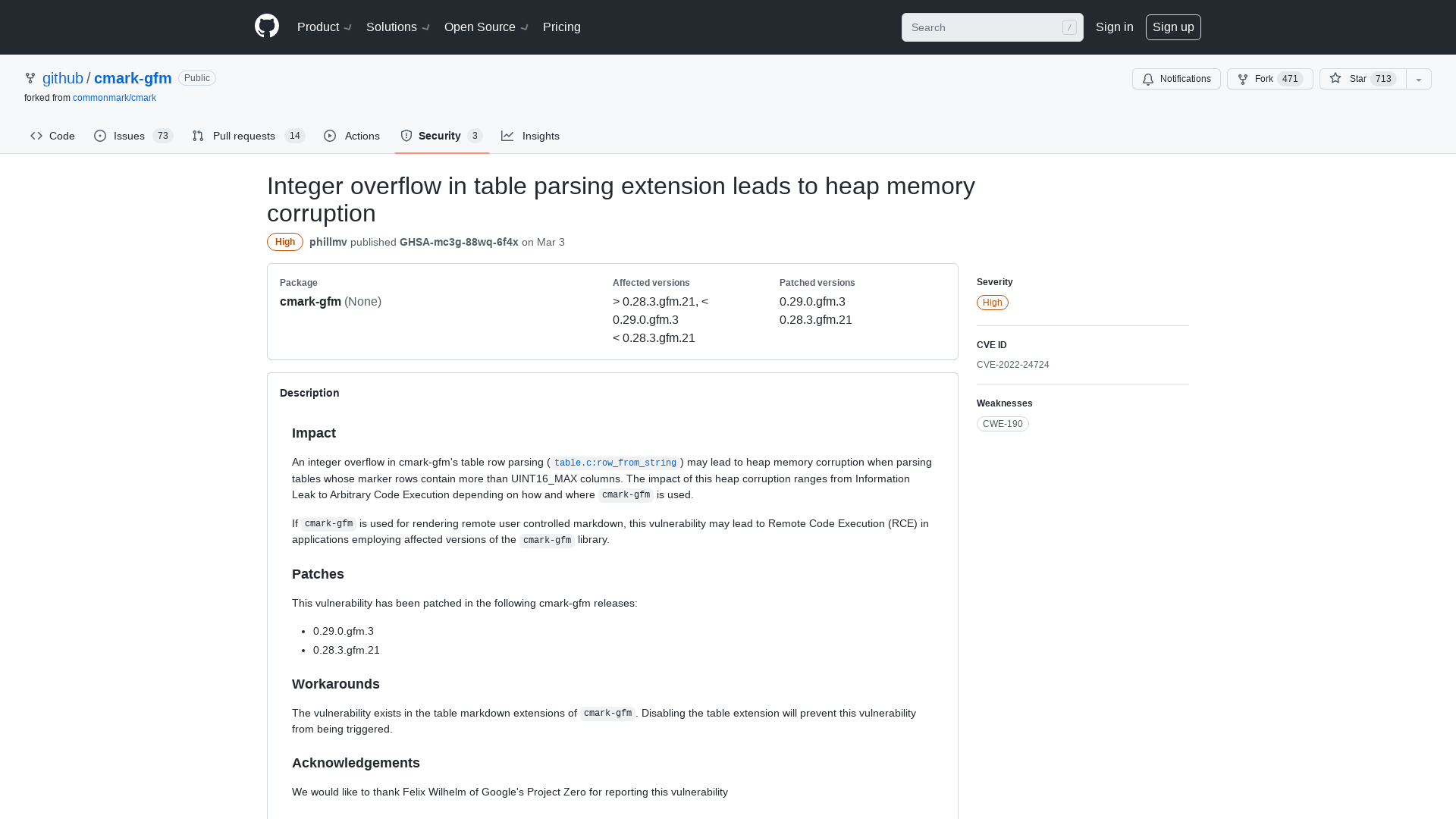Open the github owner link
This screenshot has width=1456, height=819.
pos(63,78)
